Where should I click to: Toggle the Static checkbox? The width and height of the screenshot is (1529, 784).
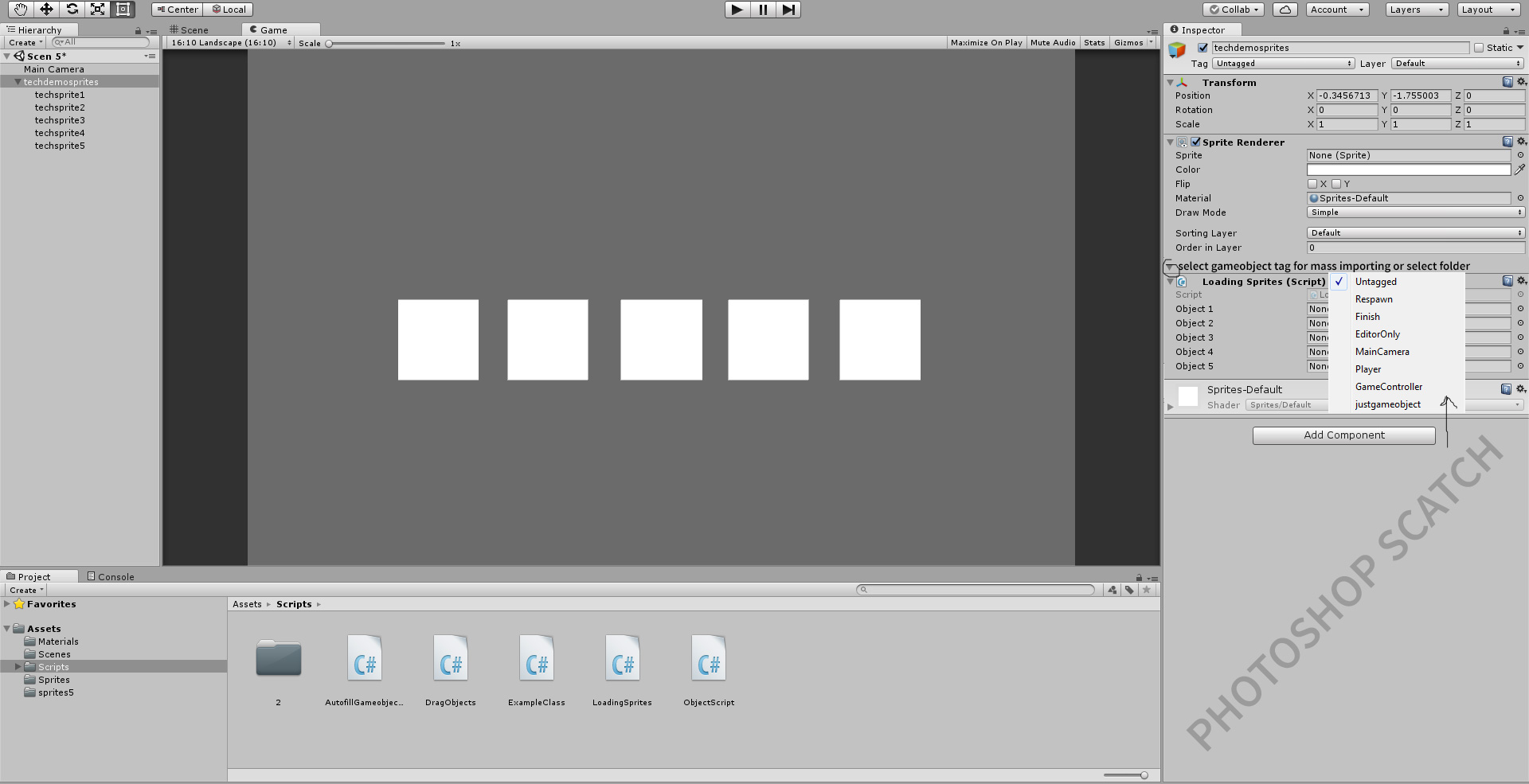(x=1479, y=48)
